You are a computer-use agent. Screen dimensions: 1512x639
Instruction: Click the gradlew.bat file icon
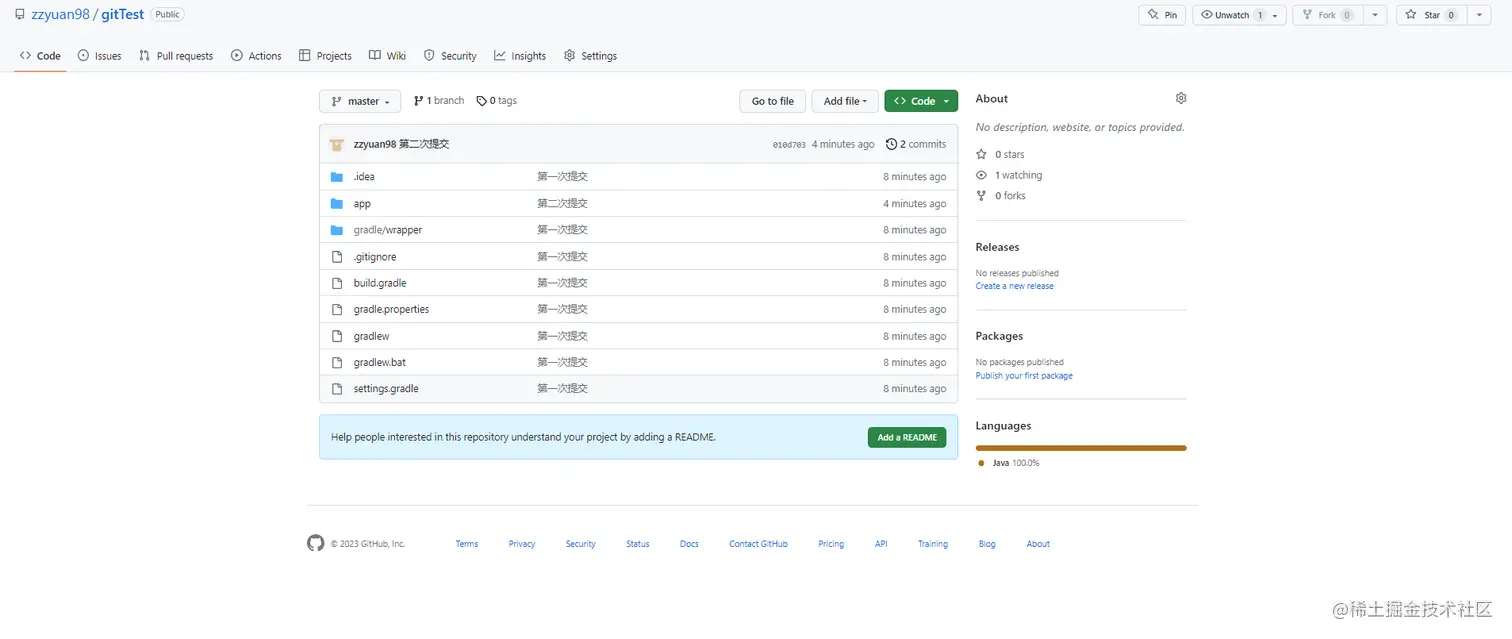(x=337, y=362)
